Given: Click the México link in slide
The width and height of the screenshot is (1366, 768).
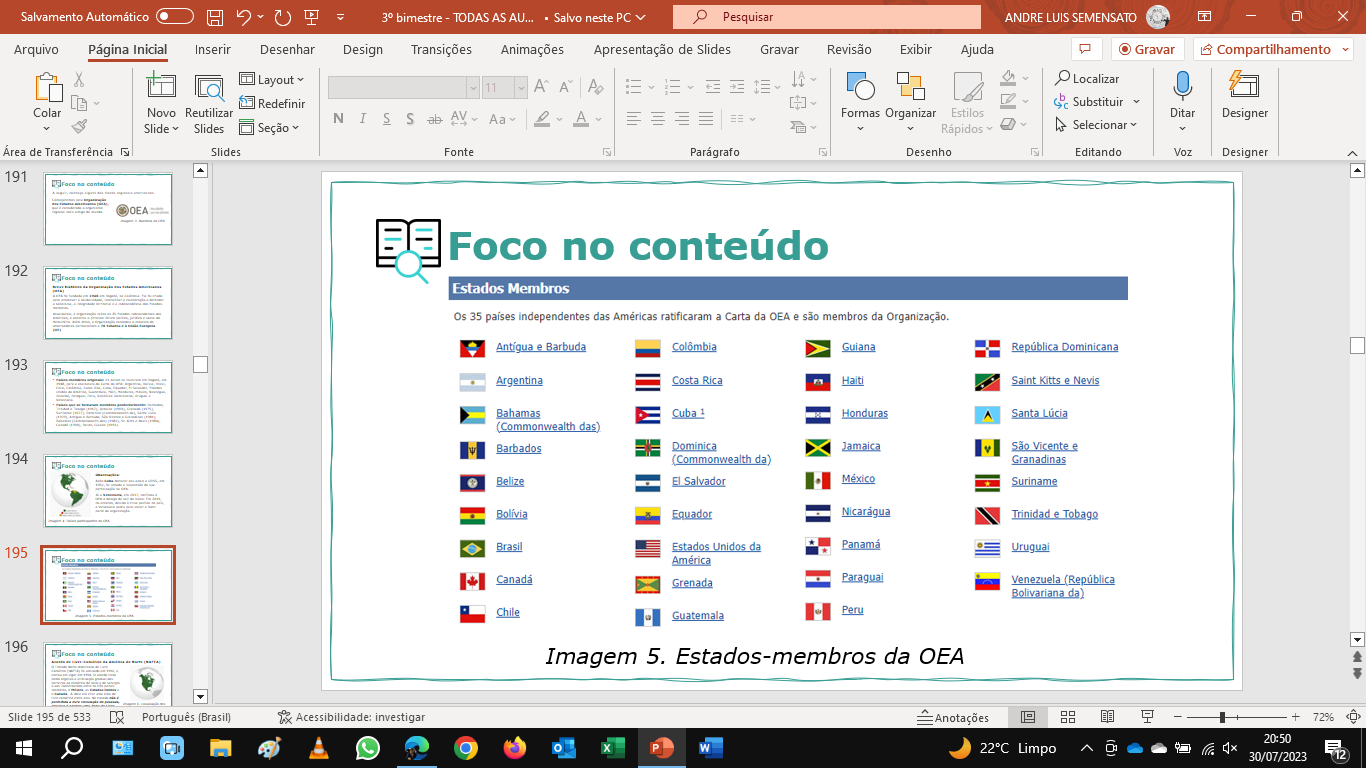Looking at the screenshot, I should pyautogui.click(x=858, y=479).
